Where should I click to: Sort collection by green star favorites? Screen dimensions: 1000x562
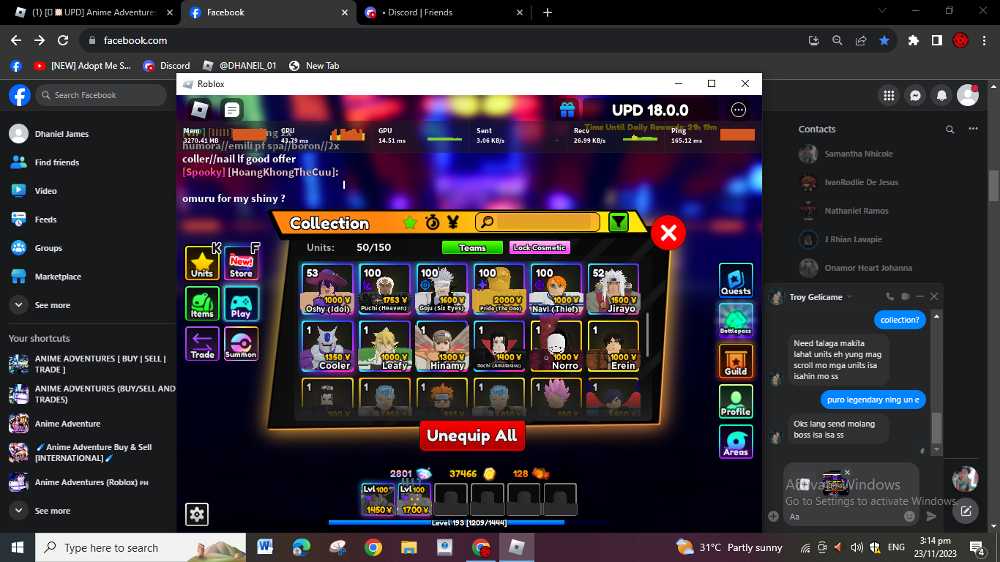(x=410, y=222)
